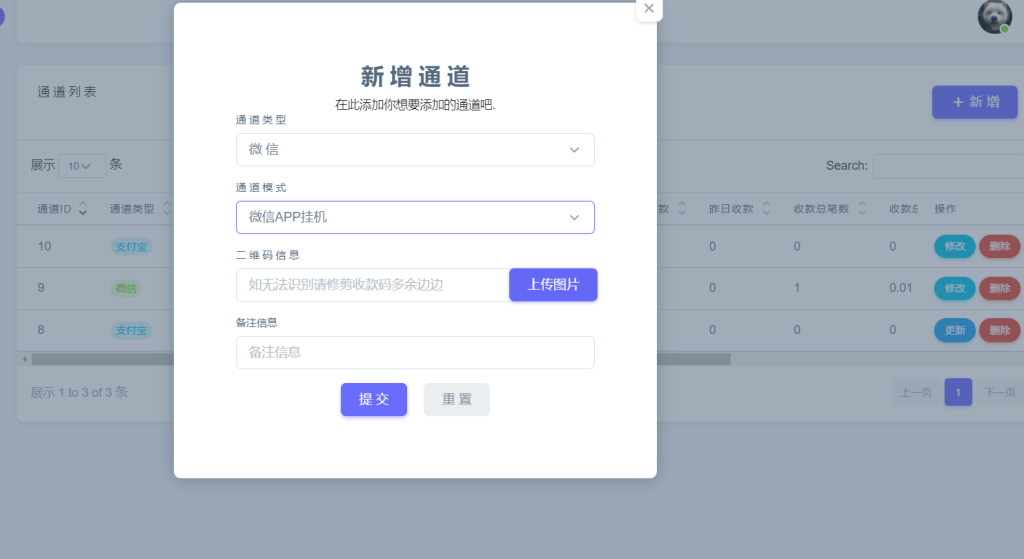Screen dimensions: 1024x559
Task: Focus the 二维码信息 text field
Action: click(x=372, y=285)
